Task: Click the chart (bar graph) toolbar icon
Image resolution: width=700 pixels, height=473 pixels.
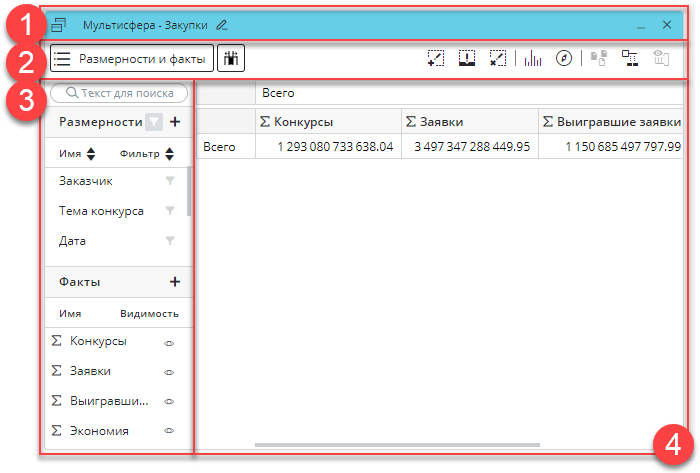Action: pyautogui.click(x=532, y=60)
